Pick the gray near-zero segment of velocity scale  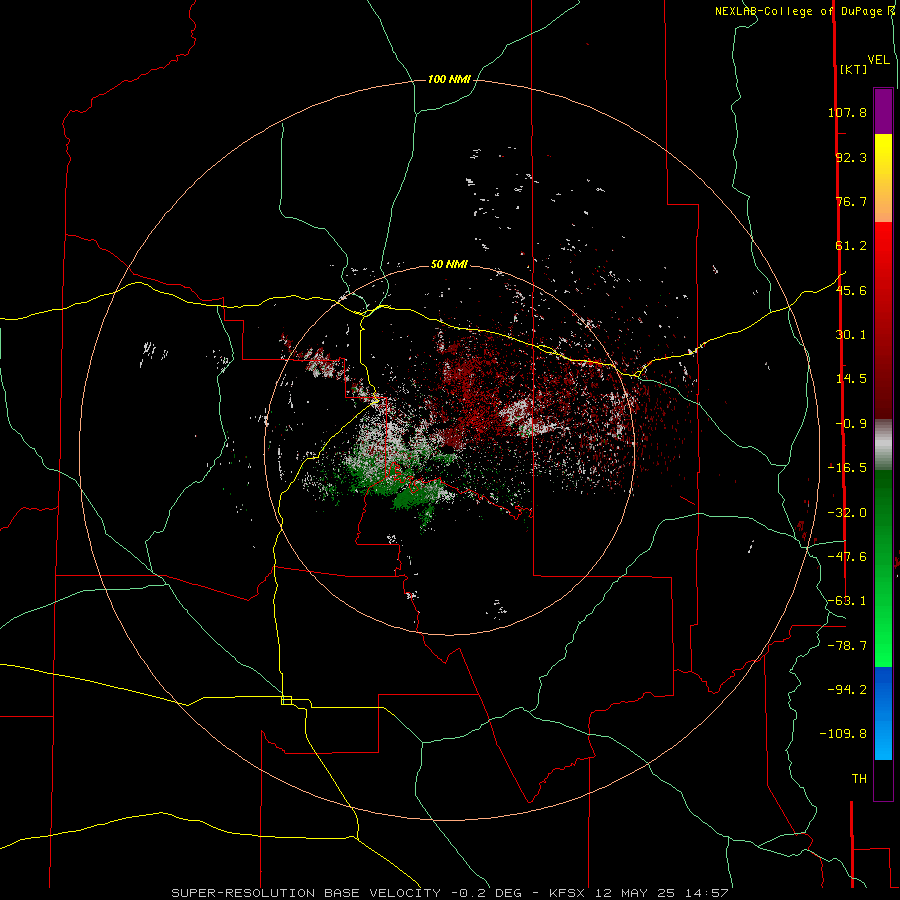883,445
